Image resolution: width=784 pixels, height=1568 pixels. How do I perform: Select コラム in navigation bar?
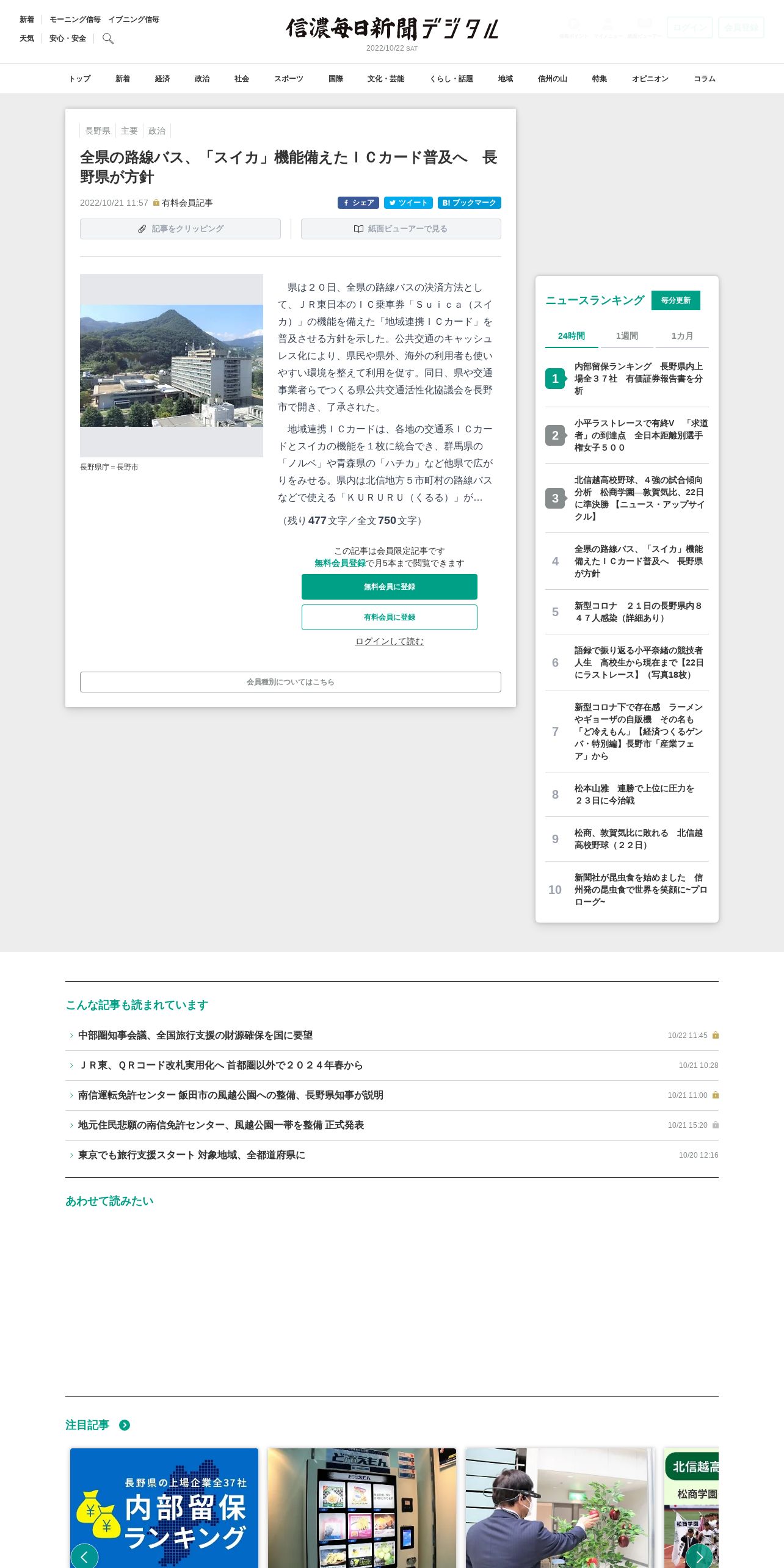tap(705, 79)
